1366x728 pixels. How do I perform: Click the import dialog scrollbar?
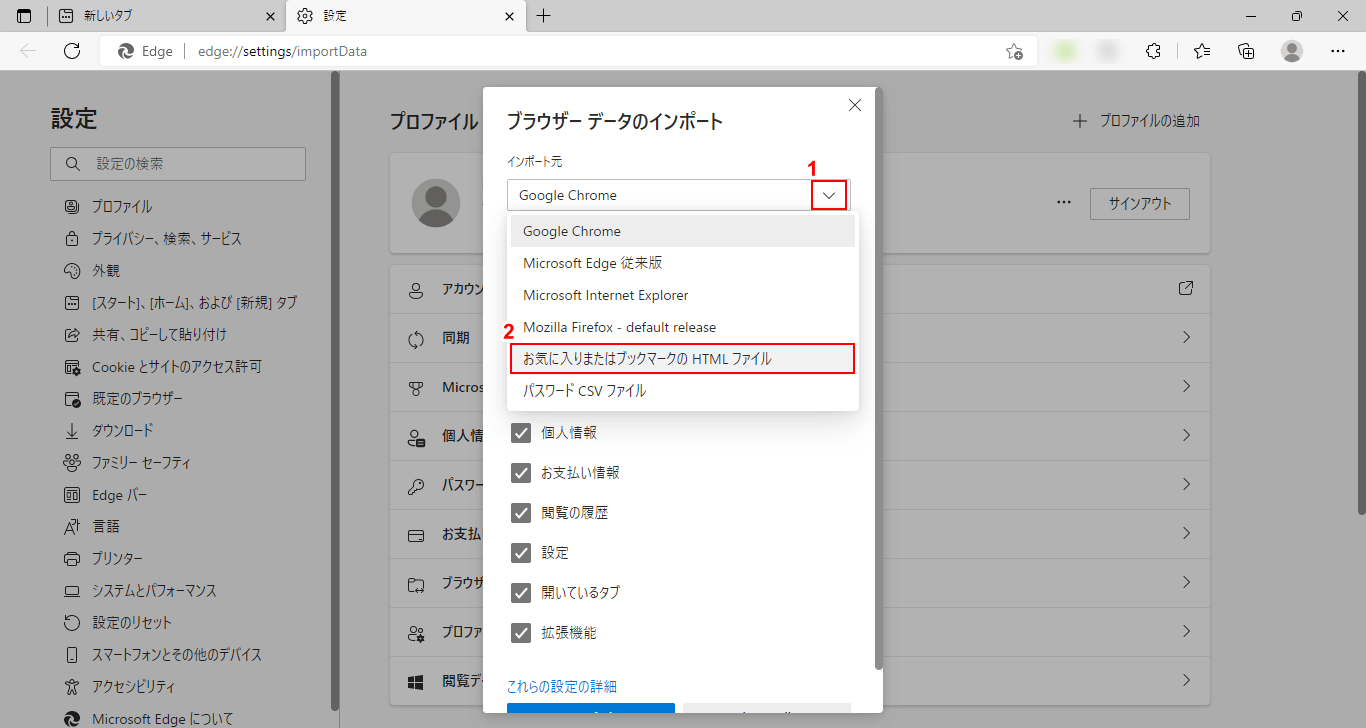(x=879, y=378)
